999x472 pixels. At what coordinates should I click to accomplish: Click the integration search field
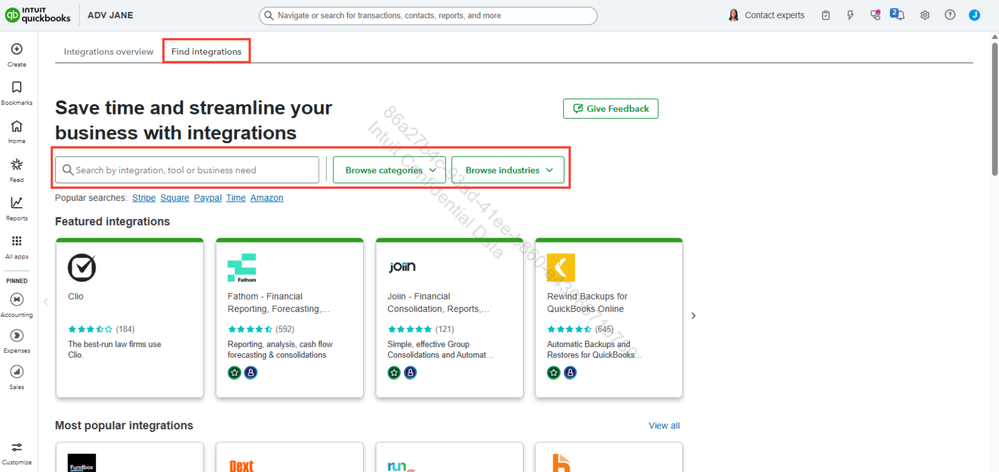(x=187, y=170)
